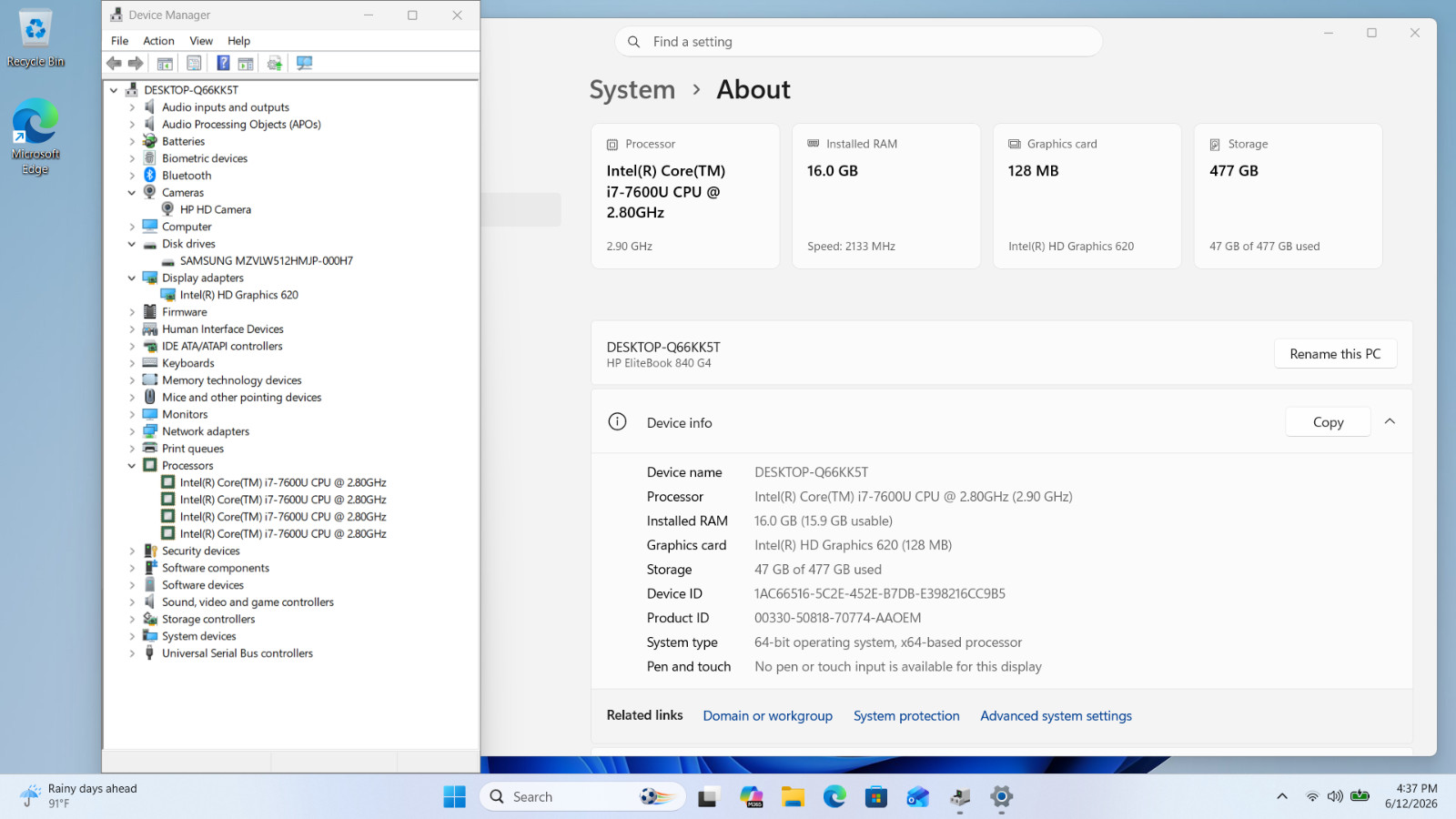Click the blue Help question-mark toolbar icon
This screenshot has width=1456, height=819.
223,63
